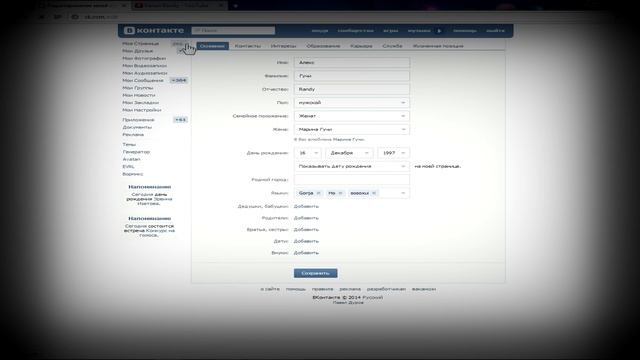Open помощь in the header menu

(x=464, y=31)
